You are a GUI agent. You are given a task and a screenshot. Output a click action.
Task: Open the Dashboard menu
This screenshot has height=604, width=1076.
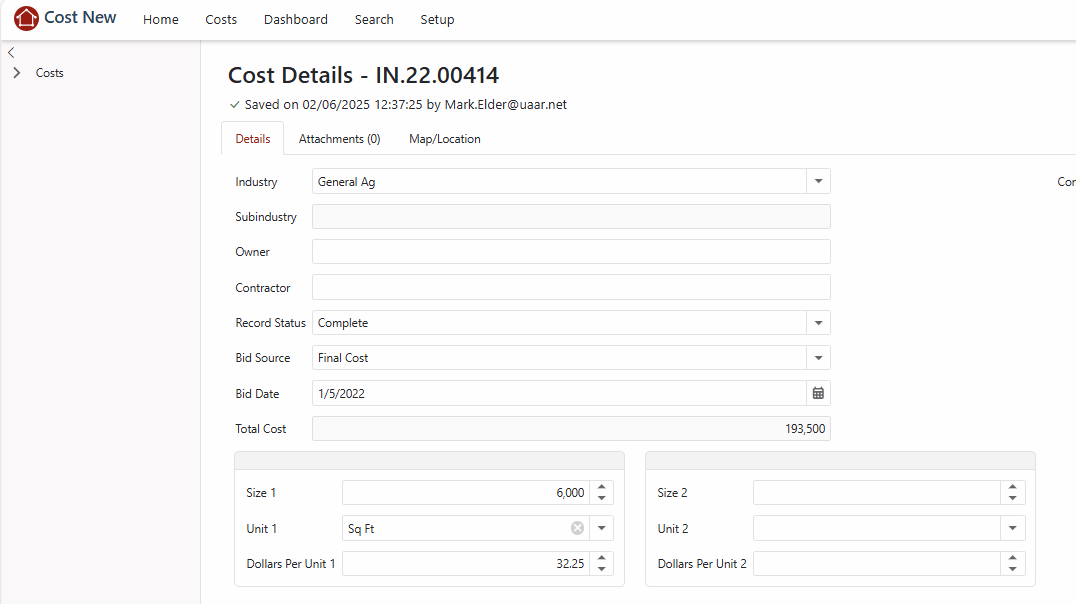click(295, 20)
